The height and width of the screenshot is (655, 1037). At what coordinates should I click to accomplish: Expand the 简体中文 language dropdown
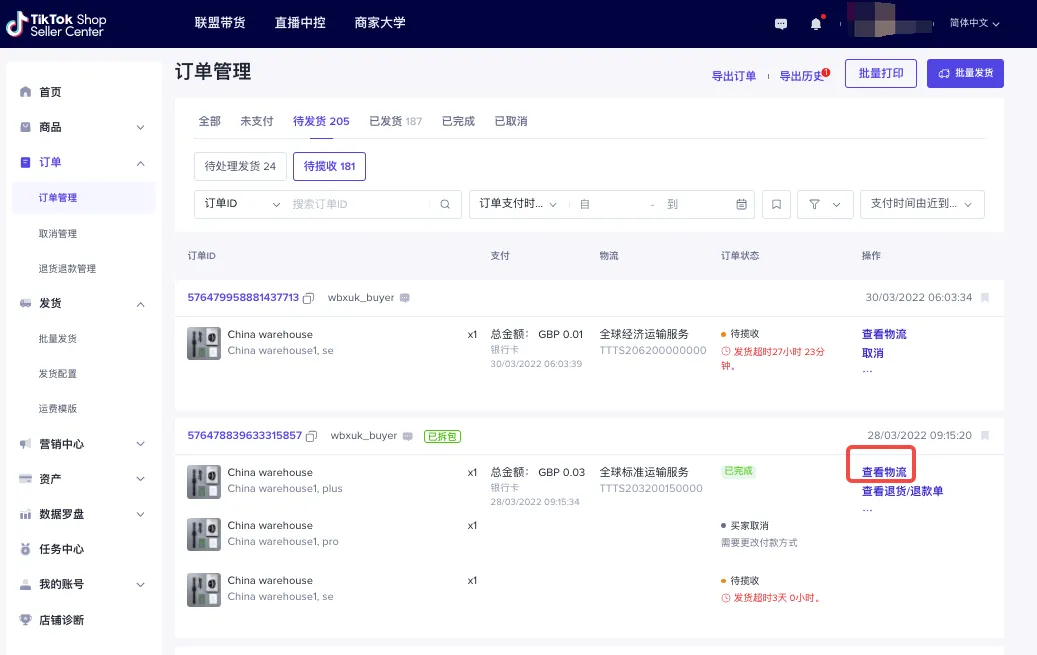(x=973, y=23)
